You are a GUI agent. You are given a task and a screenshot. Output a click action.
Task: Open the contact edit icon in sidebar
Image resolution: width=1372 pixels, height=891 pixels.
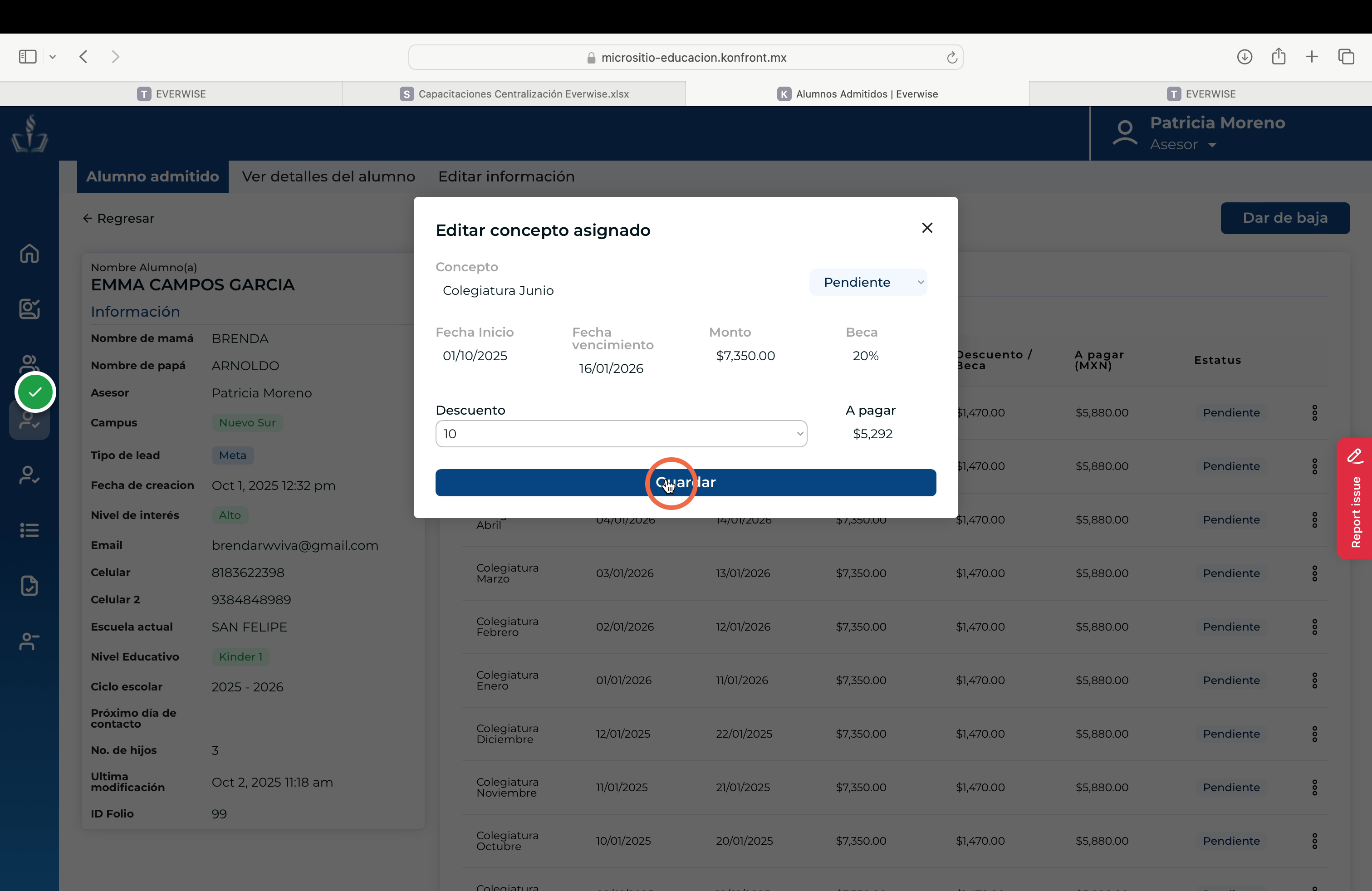[x=29, y=309]
